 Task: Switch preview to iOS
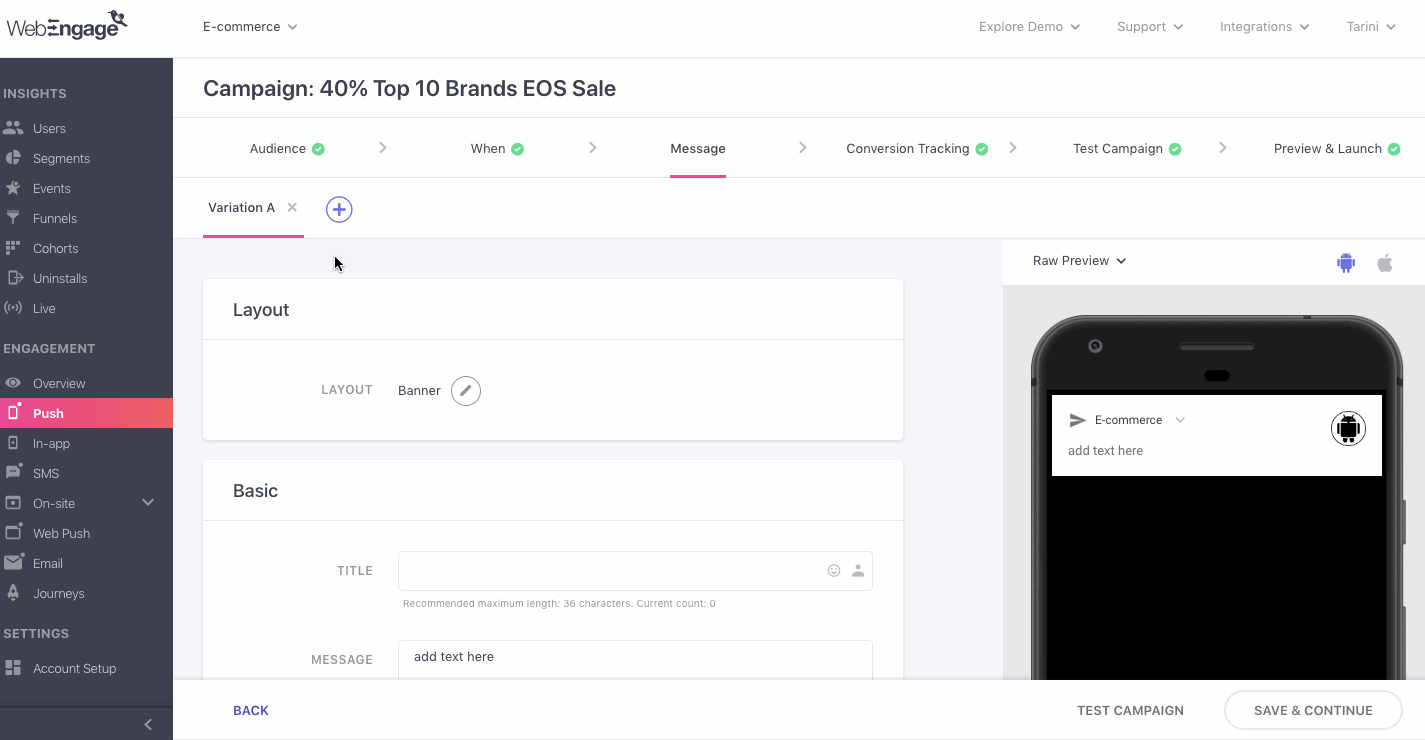click(1385, 263)
